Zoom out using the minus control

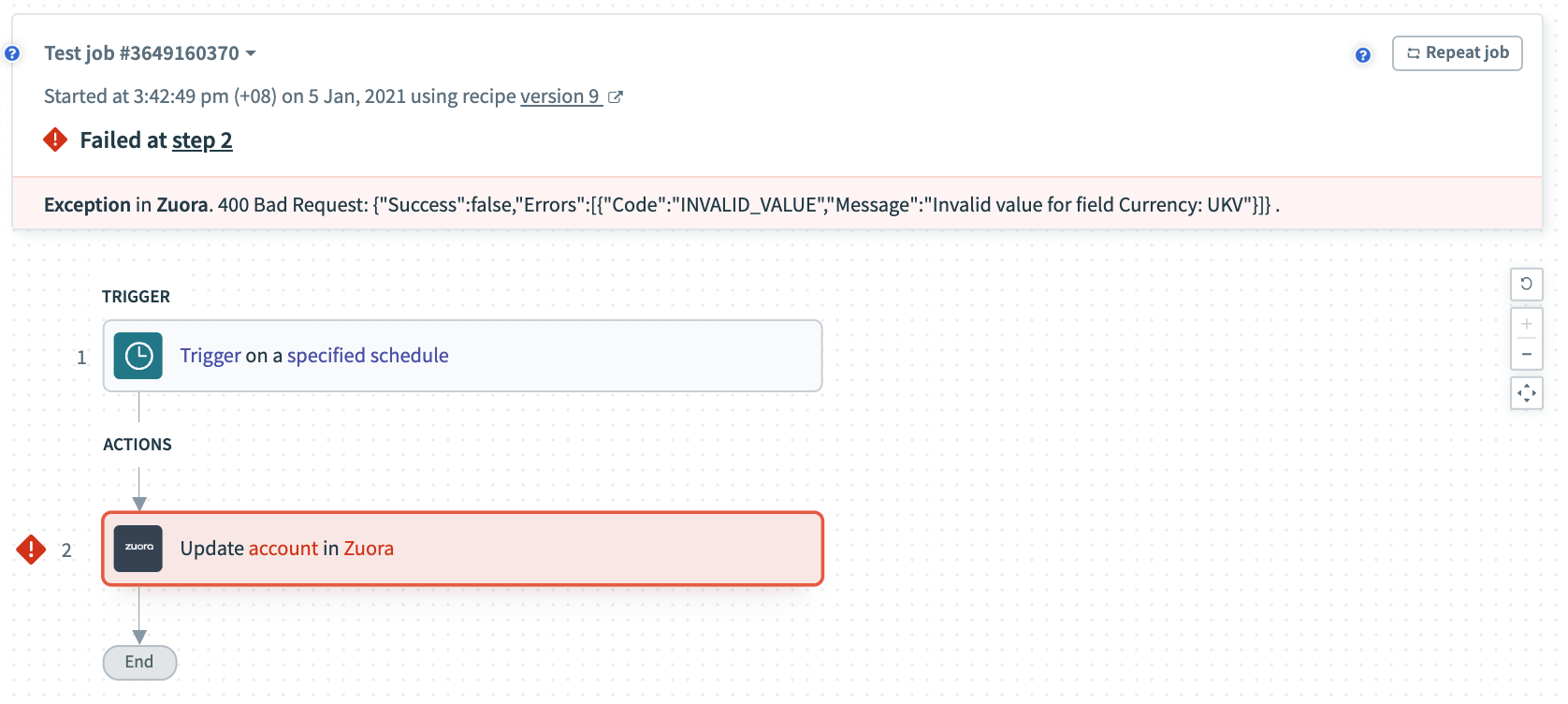(1527, 355)
